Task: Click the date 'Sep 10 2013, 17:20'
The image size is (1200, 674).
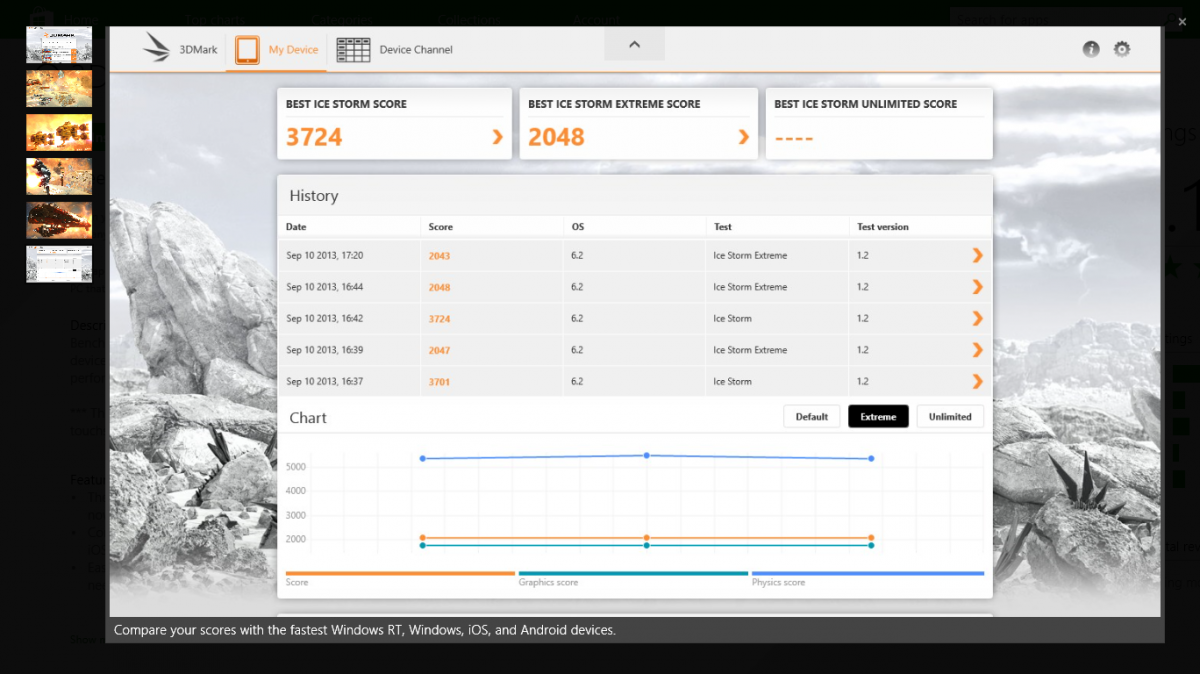Action: point(325,256)
